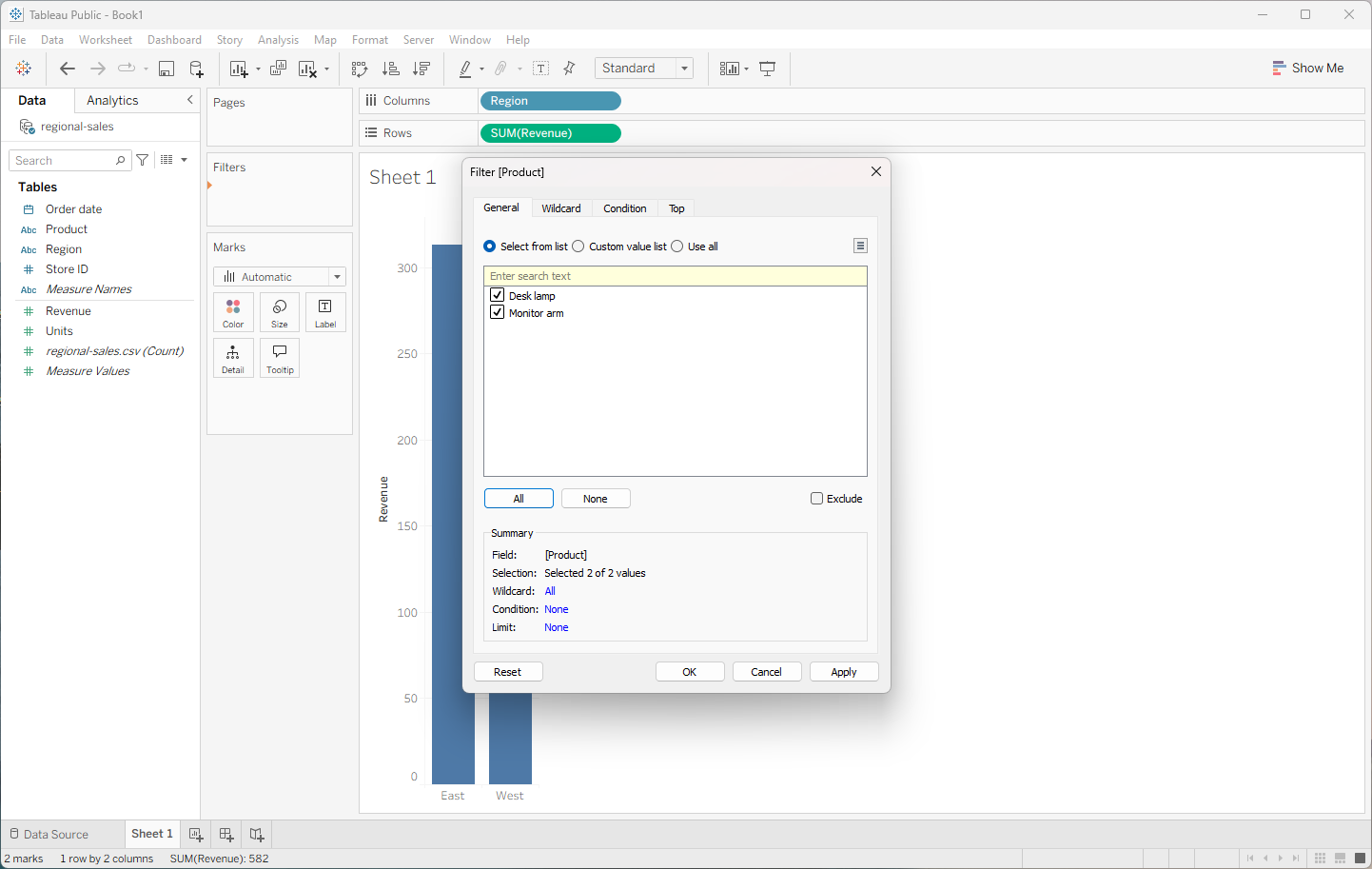Open the Show/hide cards dropdown arrow
1372x869 pixels.
[746, 69]
